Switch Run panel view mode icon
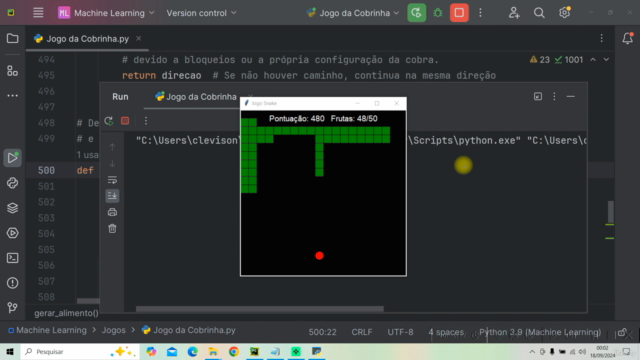This screenshot has height=360, width=640. click(x=538, y=96)
